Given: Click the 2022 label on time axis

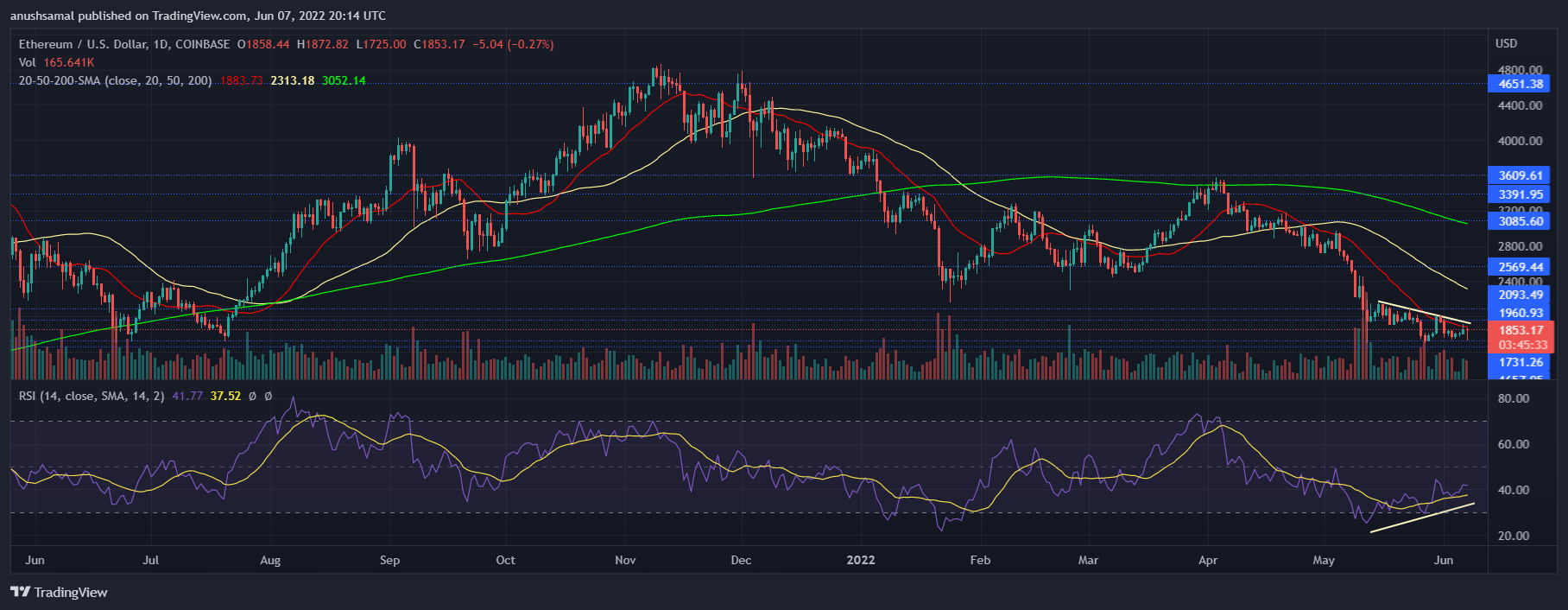Looking at the screenshot, I should coord(861,560).
